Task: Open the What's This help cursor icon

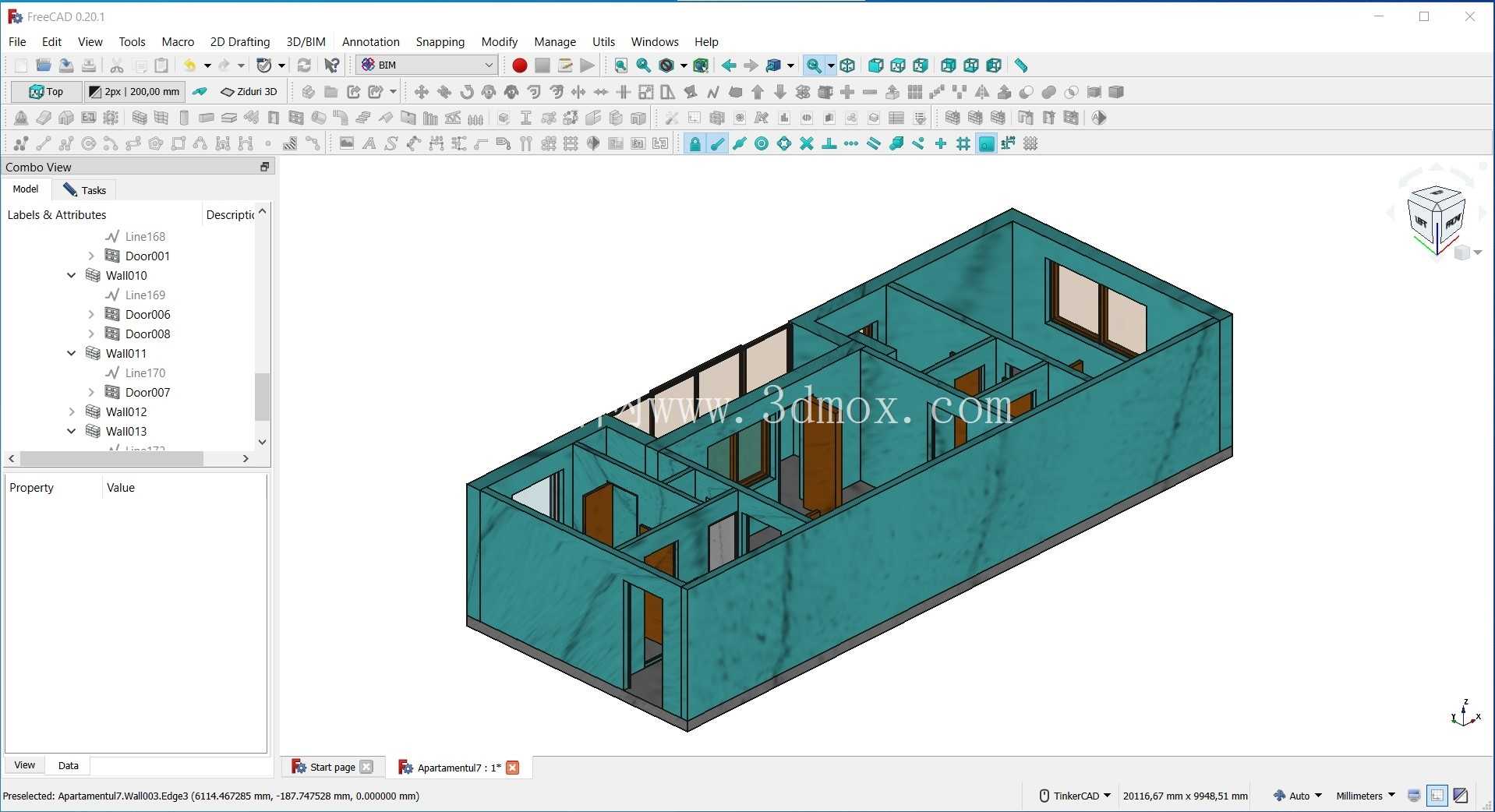Action: (332, 65)
